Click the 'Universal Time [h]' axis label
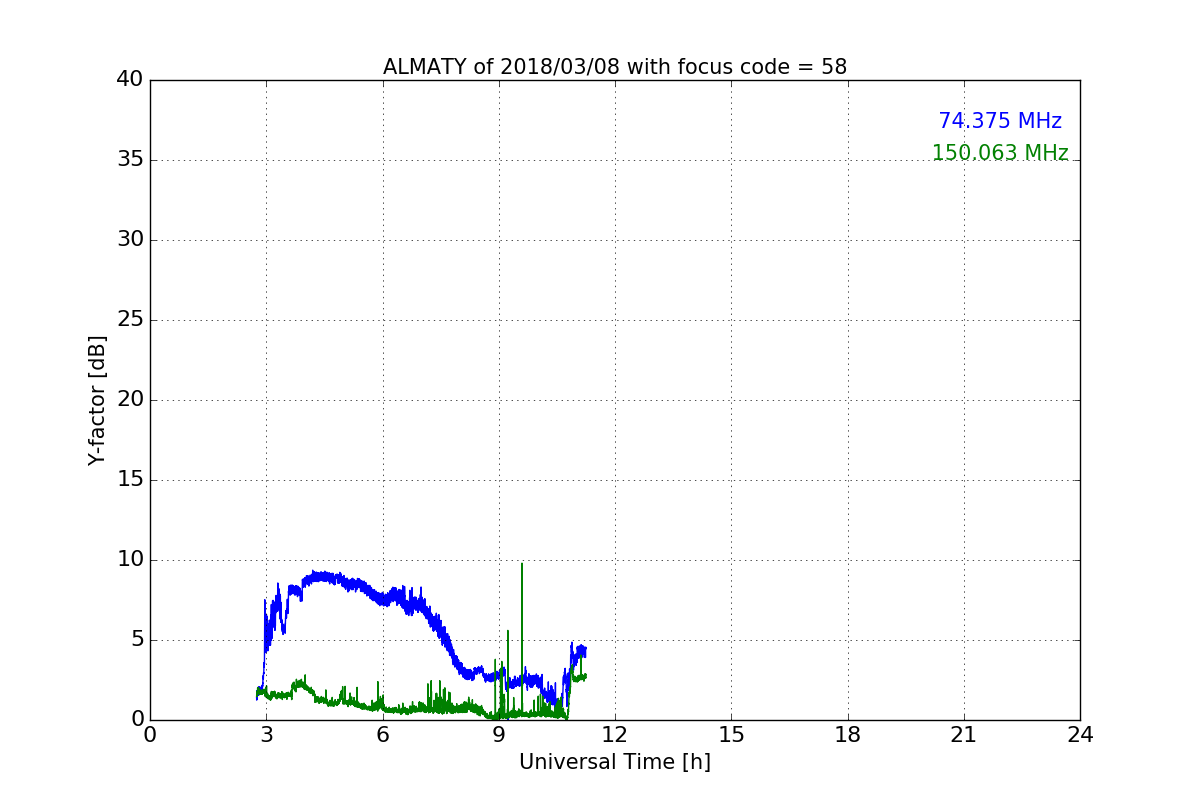The height and width of the screenshot is (800, 1200). 615,762
